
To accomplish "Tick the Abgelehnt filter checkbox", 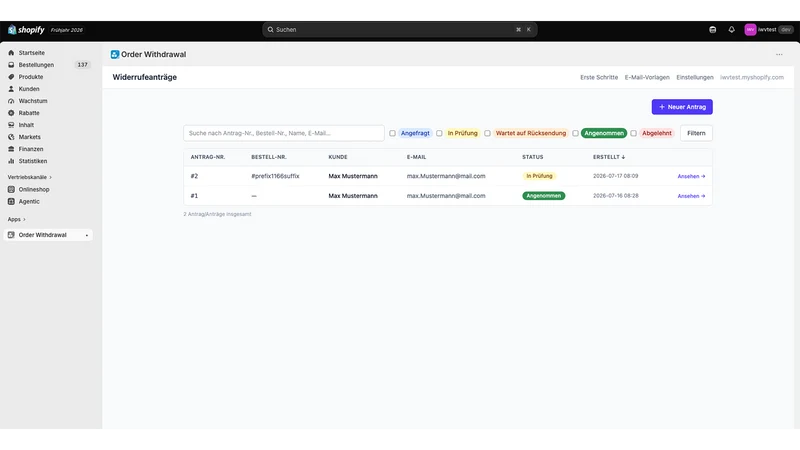I will [633, 133].
